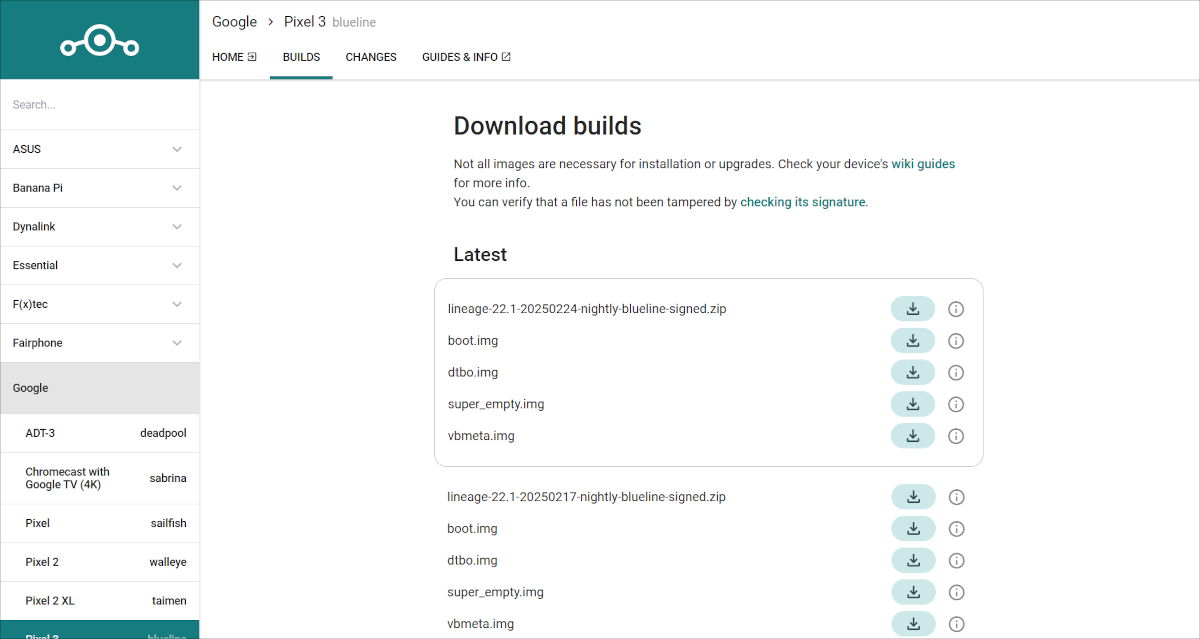
Task: Click the boot.img filename under Latest
Action: pyautogui.click(x=473, y=341)
